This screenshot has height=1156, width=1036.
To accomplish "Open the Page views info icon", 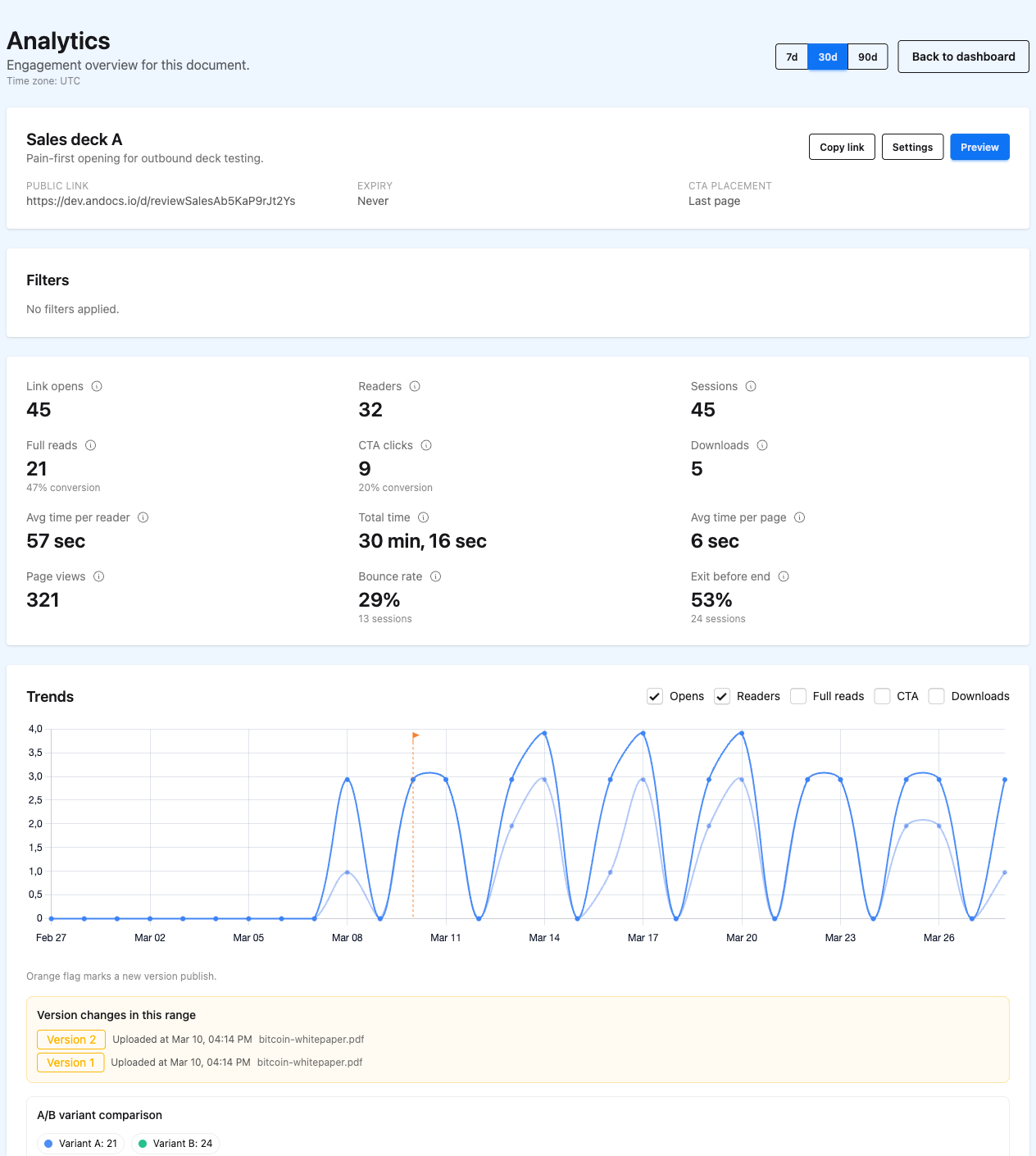I will (x=99, y=576).
